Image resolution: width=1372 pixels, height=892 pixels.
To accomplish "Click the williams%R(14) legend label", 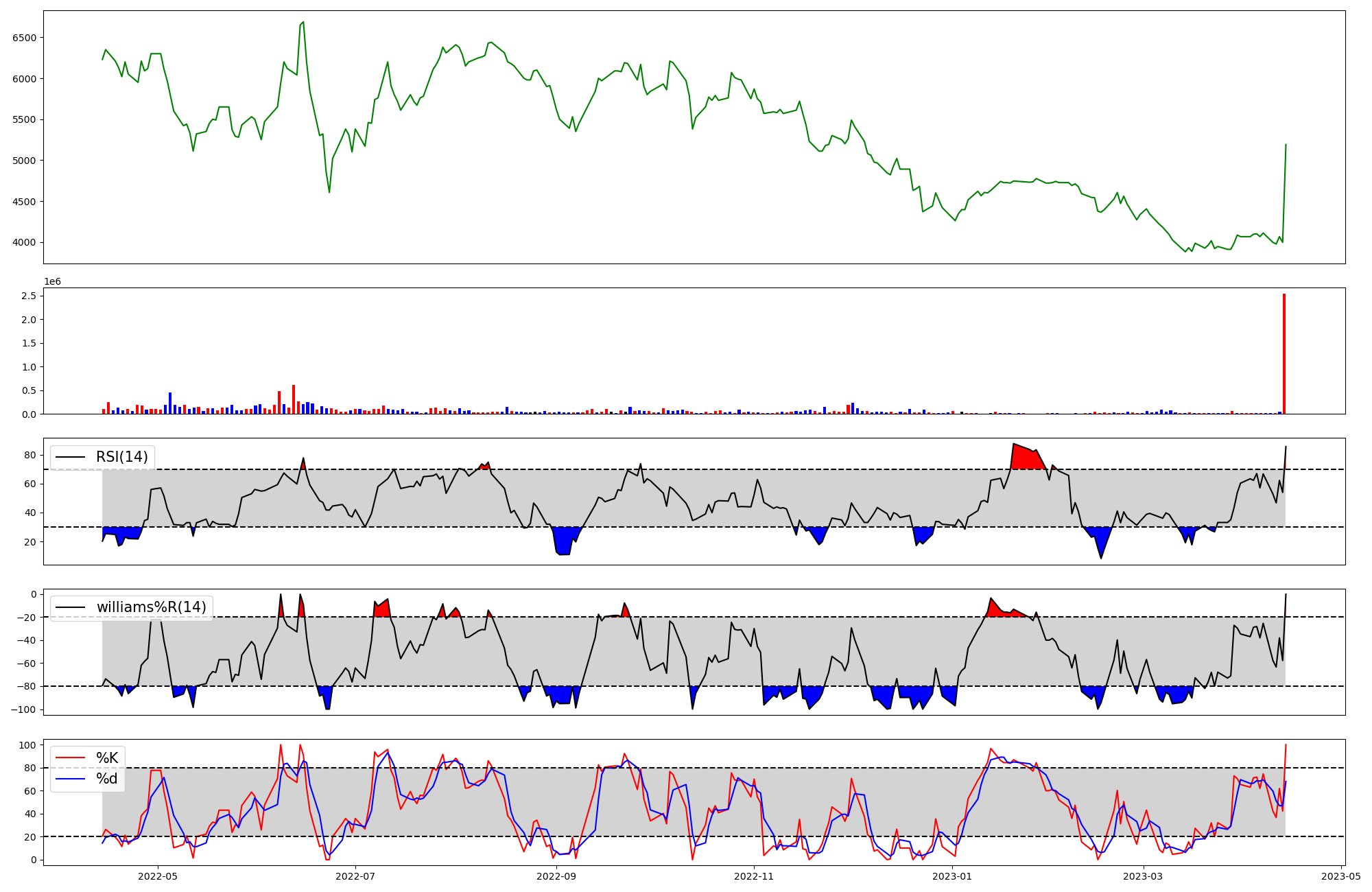I will [x=151, y=607].
